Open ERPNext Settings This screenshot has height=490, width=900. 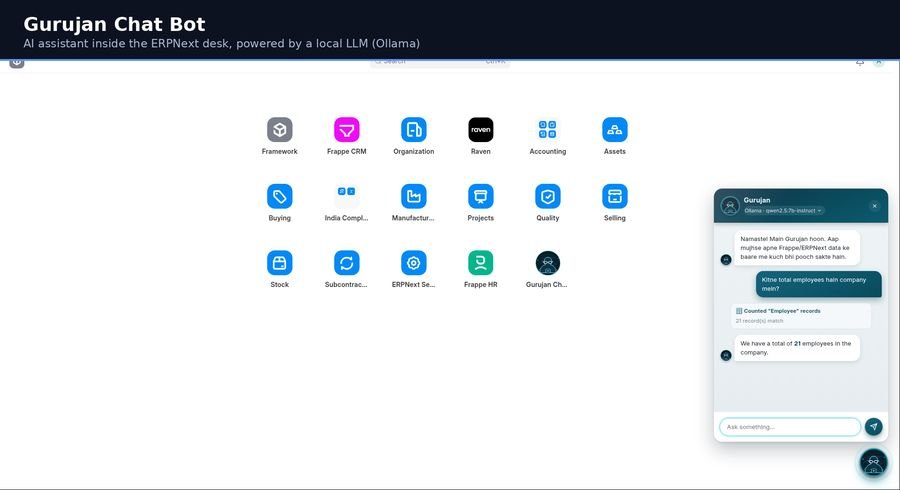413,263
